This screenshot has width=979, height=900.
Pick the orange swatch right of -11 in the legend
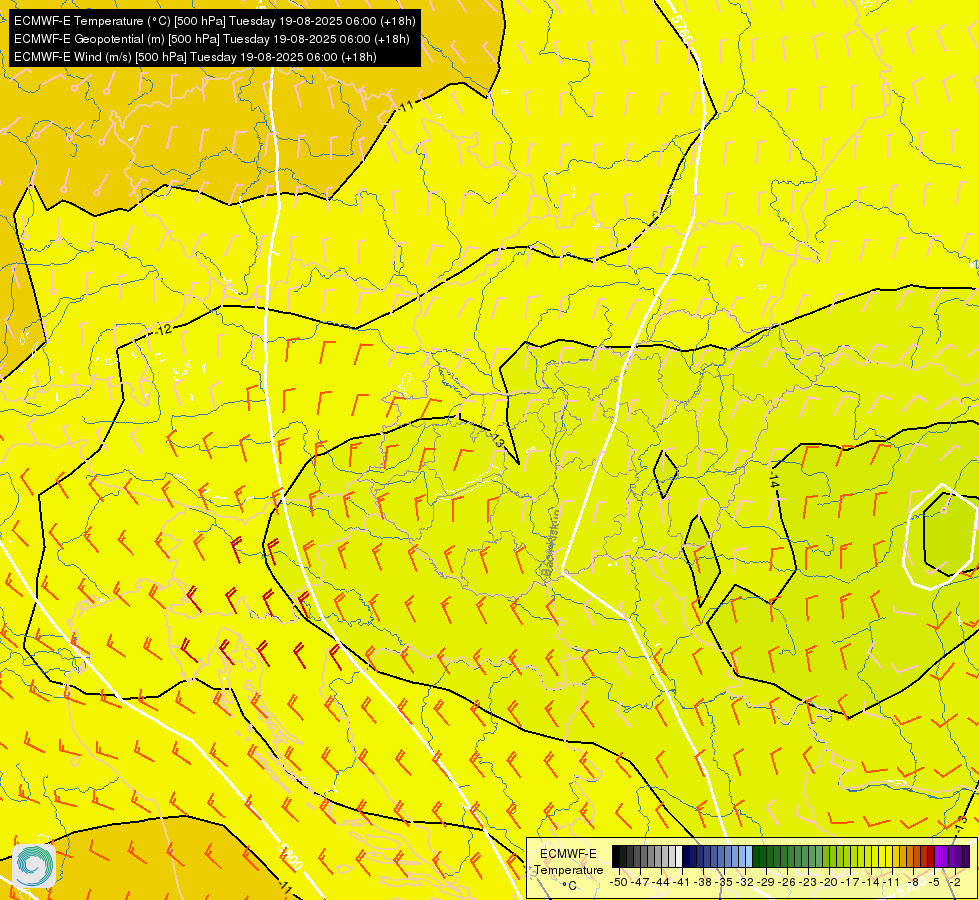[x=897, y=856]
